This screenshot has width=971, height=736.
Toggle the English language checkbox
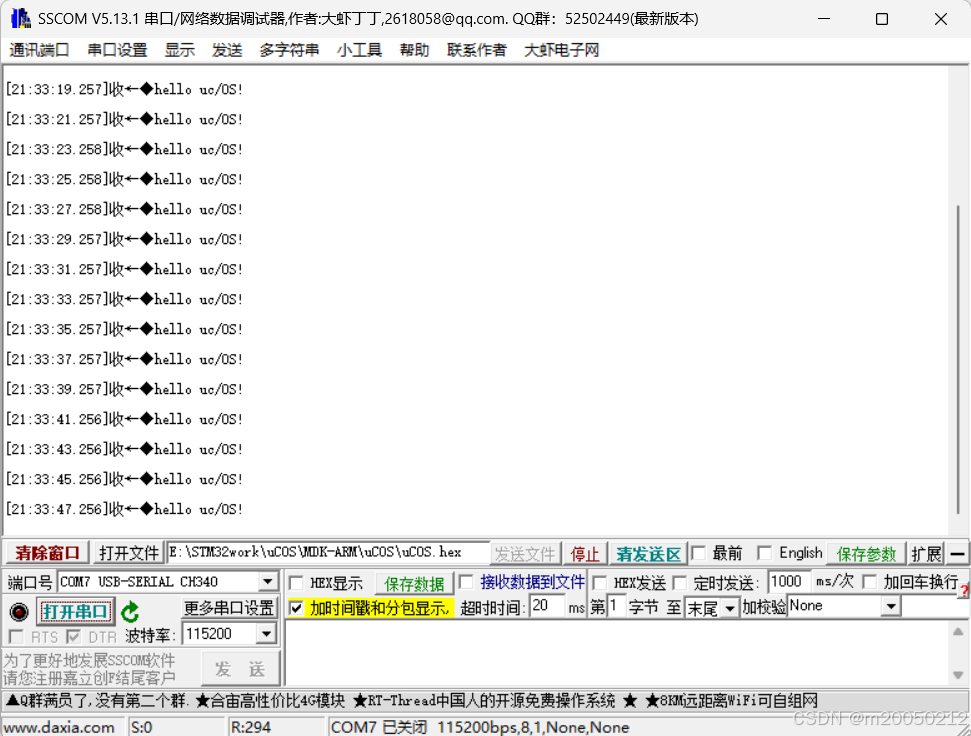[x=765, y=553]
